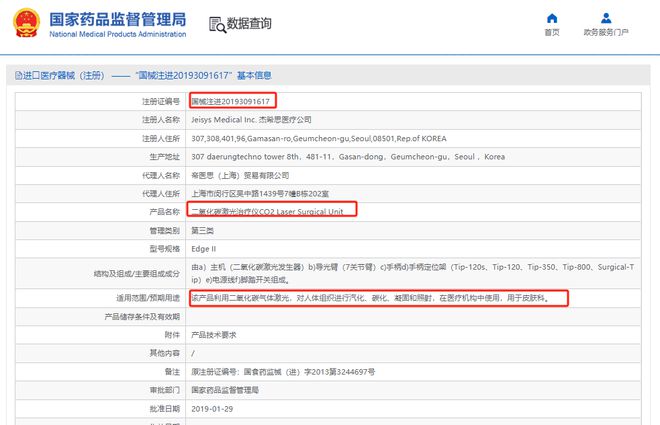This screenshot has width=660, height=425.
Task: Click the 附件 row label
Action: pos(172,335)
